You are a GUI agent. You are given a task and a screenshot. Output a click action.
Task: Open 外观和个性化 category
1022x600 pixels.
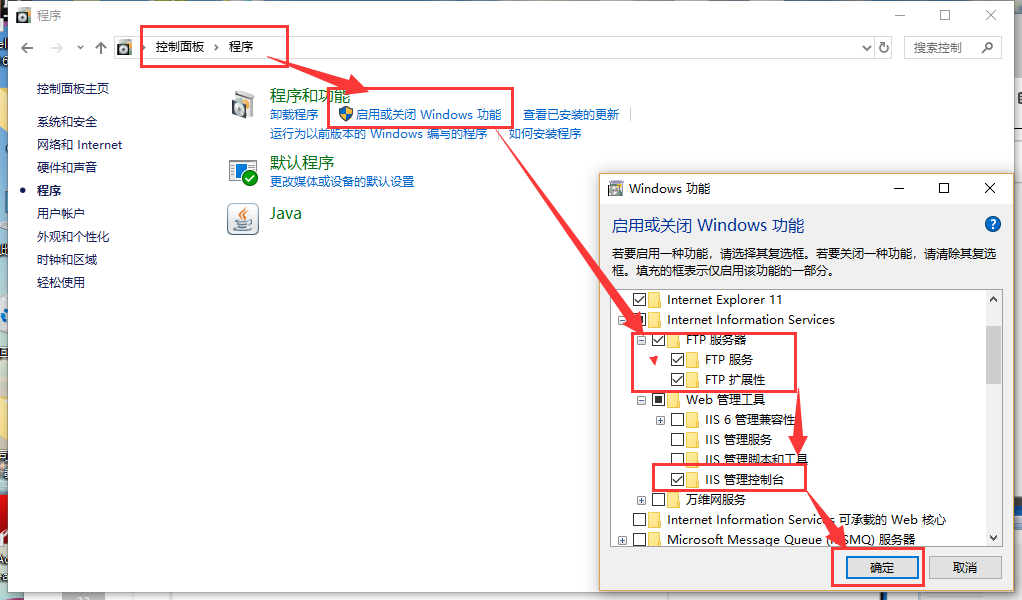tap(73, 236)
